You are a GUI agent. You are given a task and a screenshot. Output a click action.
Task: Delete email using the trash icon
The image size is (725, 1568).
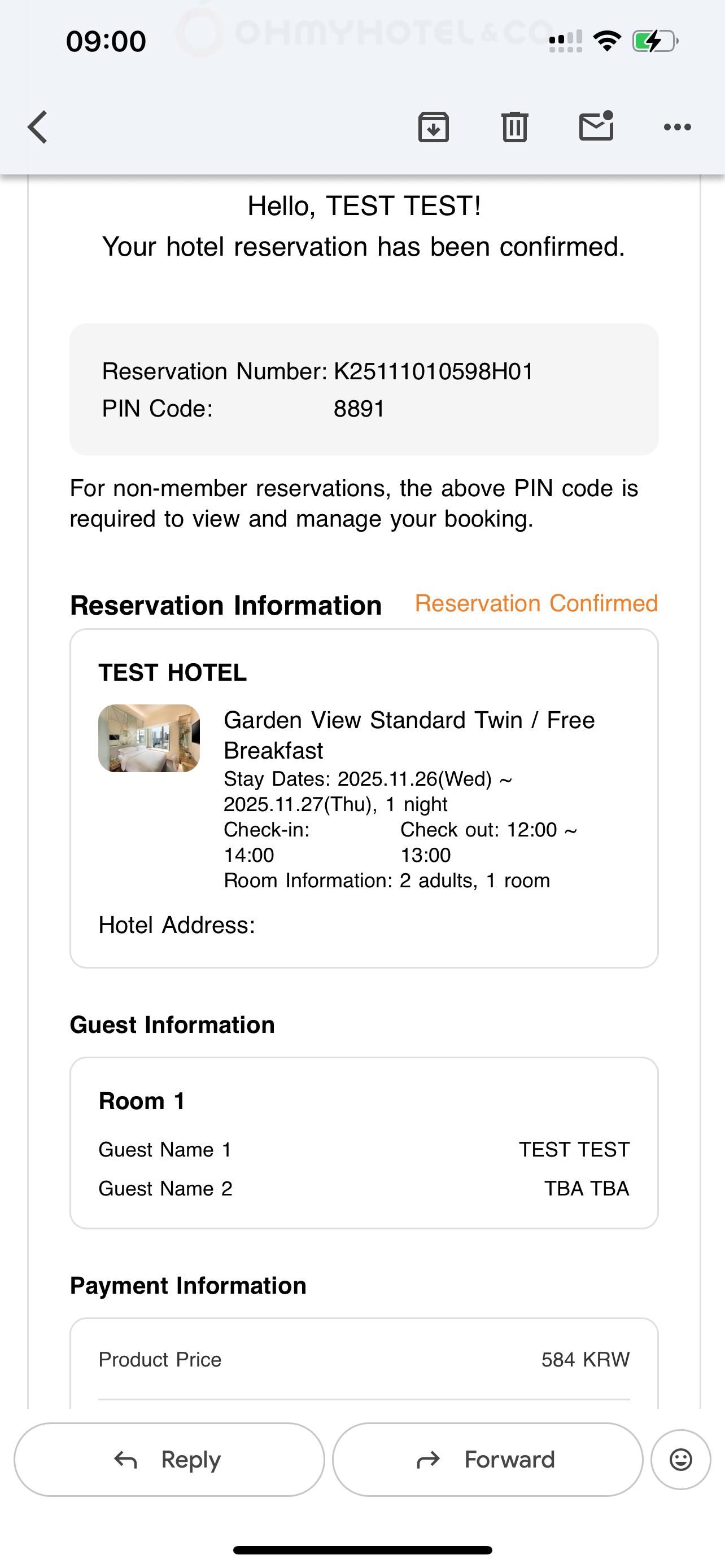(514, 127)
